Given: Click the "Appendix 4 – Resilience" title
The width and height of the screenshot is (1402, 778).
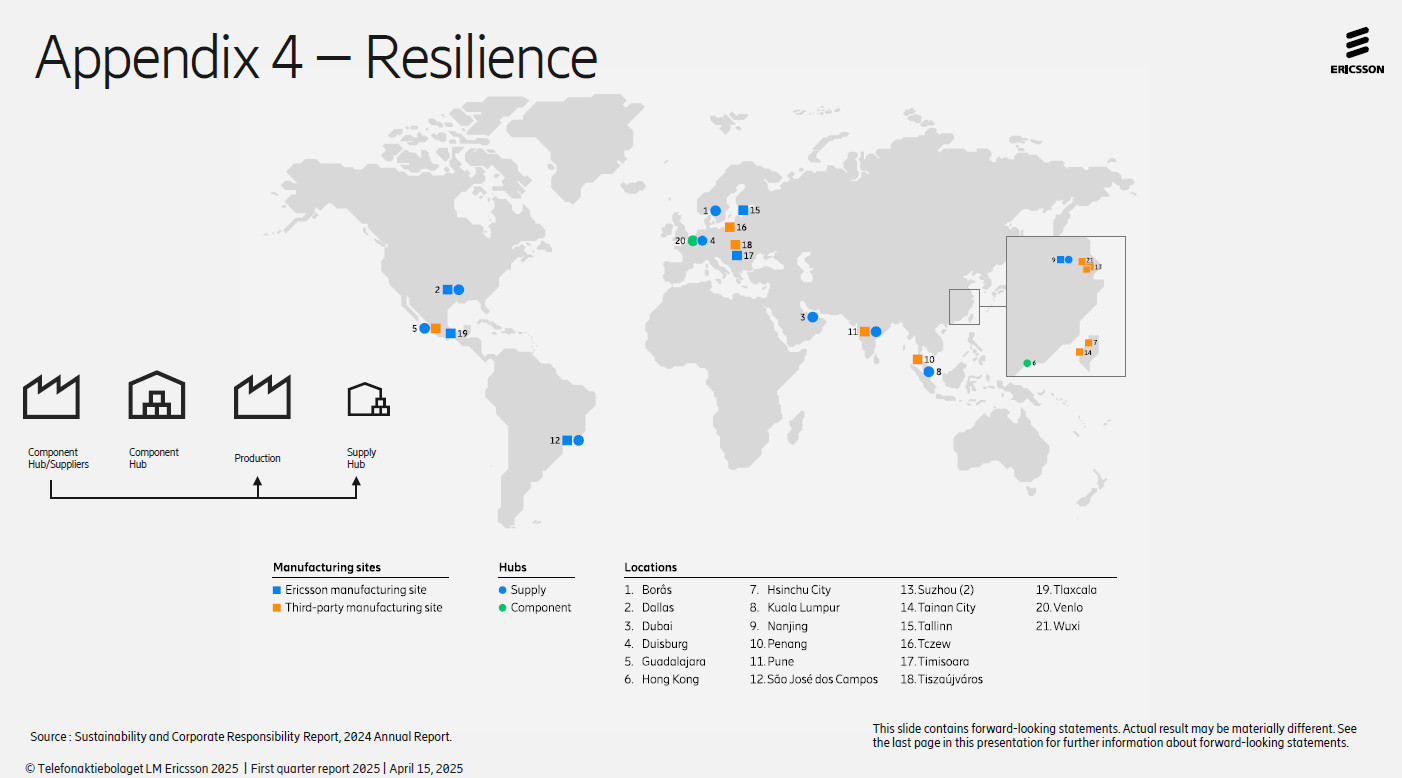Looking at the screenshot, I should coord(316,58).
